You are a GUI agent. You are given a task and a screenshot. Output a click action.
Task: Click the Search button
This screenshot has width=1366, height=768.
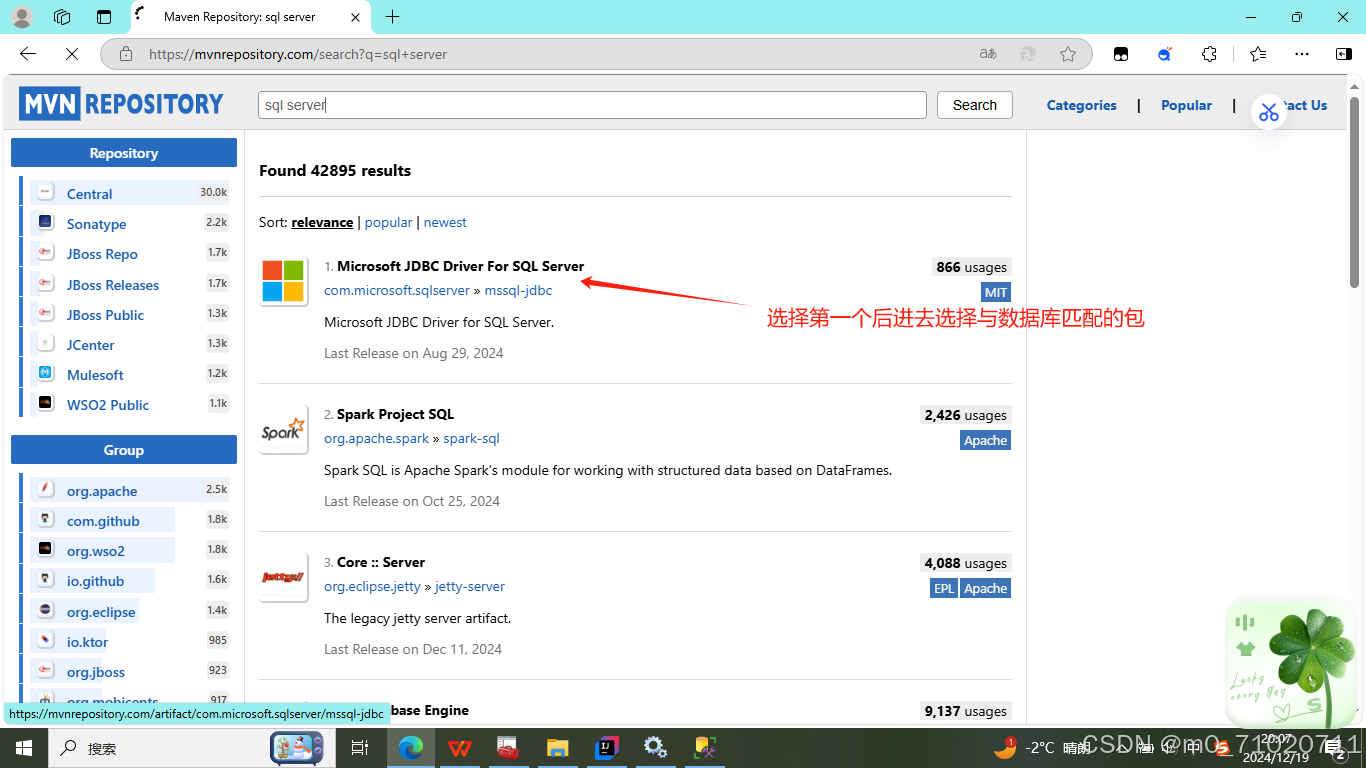point(975,105)
